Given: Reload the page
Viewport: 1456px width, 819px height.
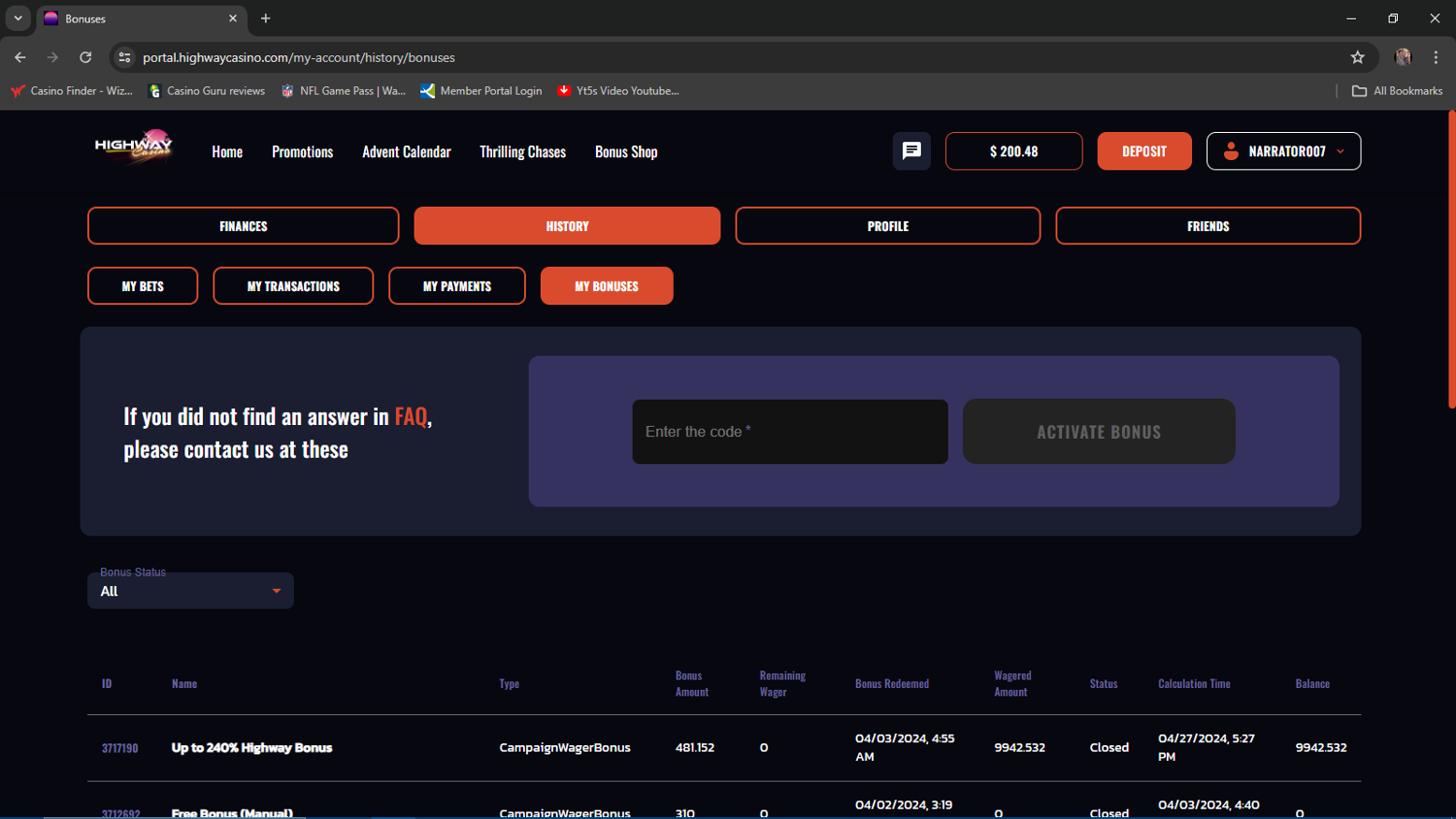Looking at the screenshot, I should (x=85, y=57).
